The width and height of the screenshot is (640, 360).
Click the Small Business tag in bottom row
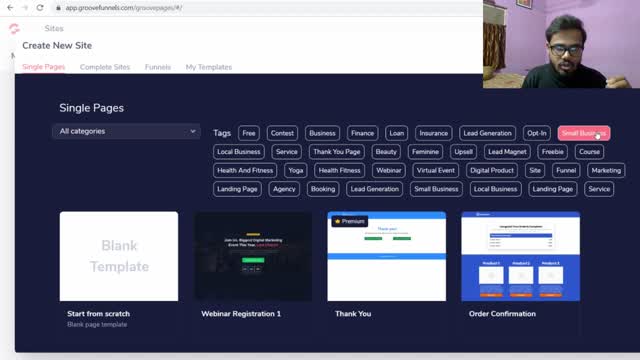(x=436, y=189)
